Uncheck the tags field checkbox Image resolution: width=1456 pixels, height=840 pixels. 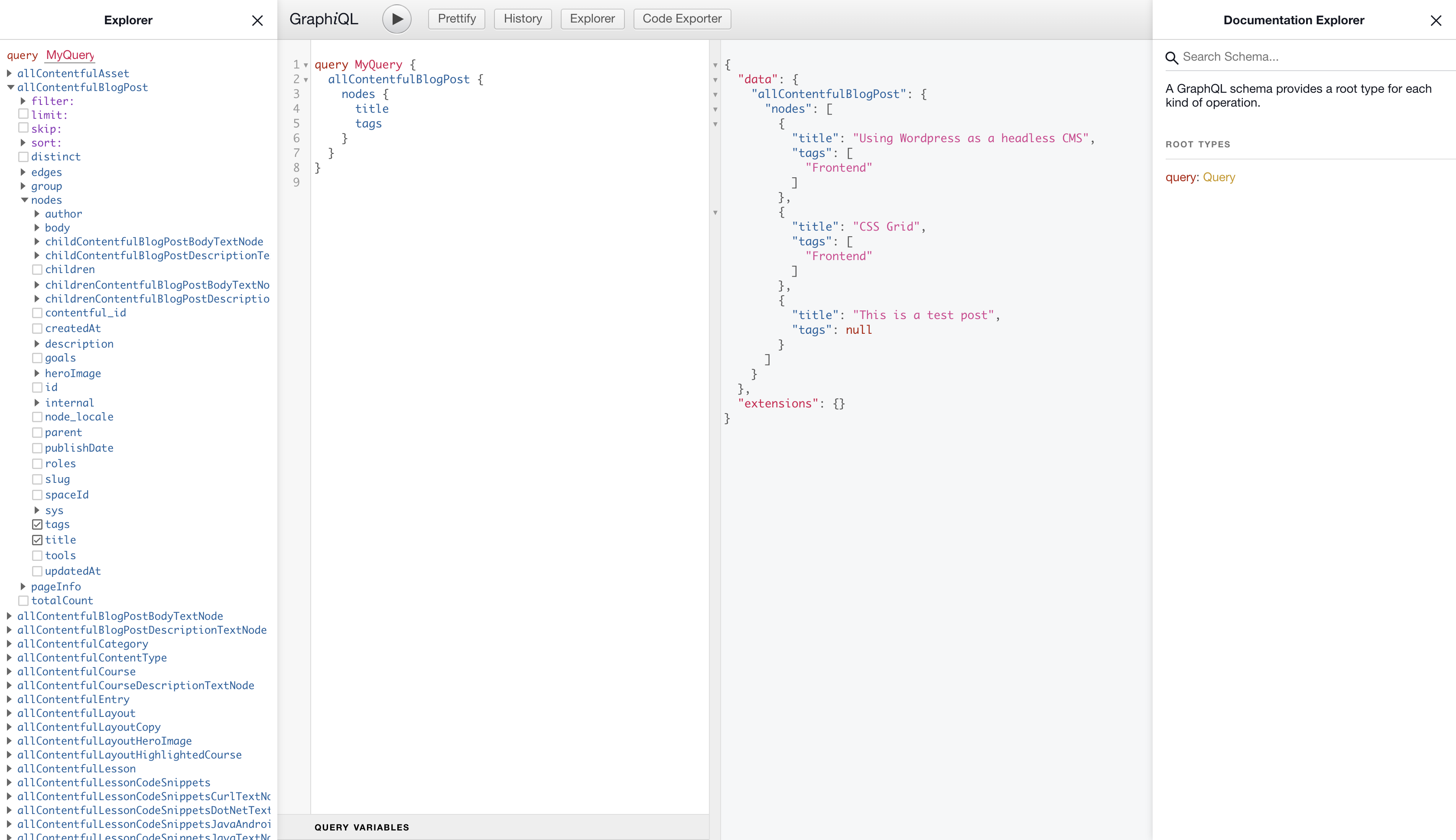(x=37, y=524)
